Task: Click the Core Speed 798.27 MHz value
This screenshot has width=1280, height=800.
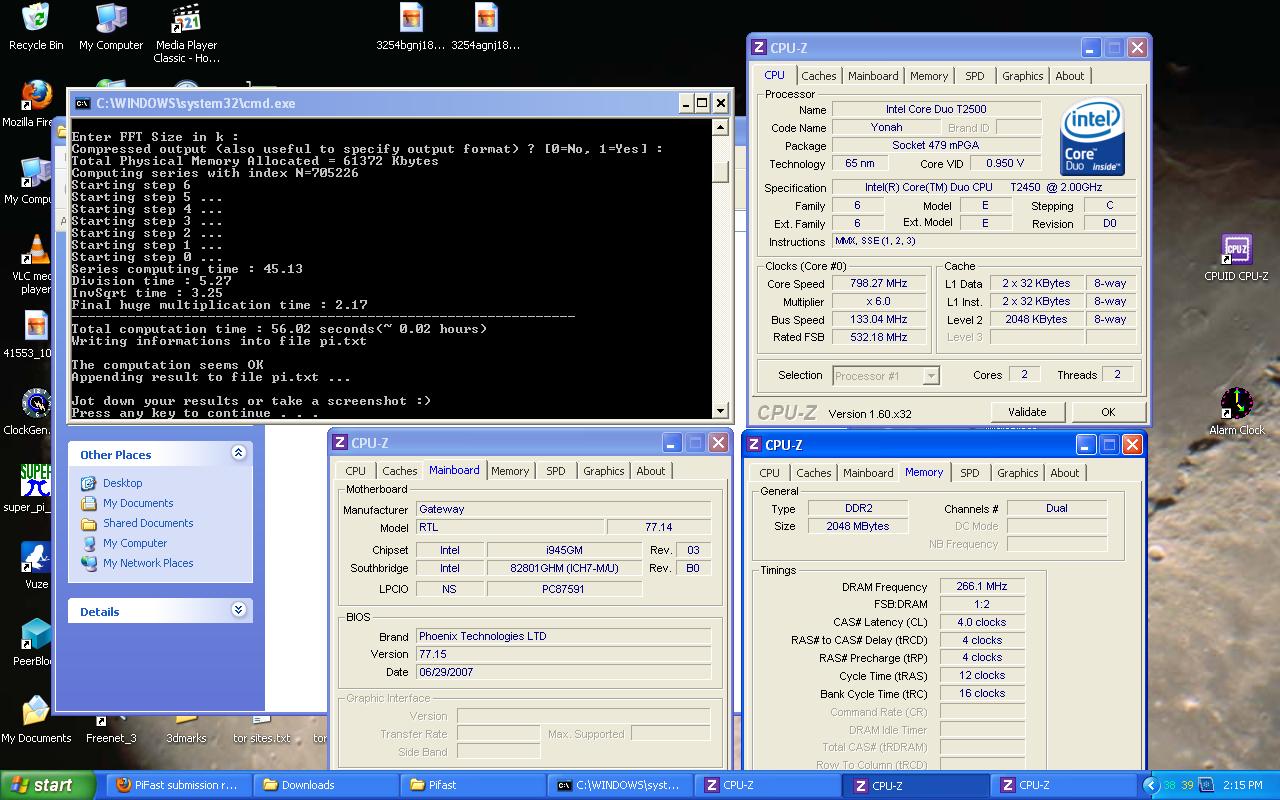Action: point(879,284)
